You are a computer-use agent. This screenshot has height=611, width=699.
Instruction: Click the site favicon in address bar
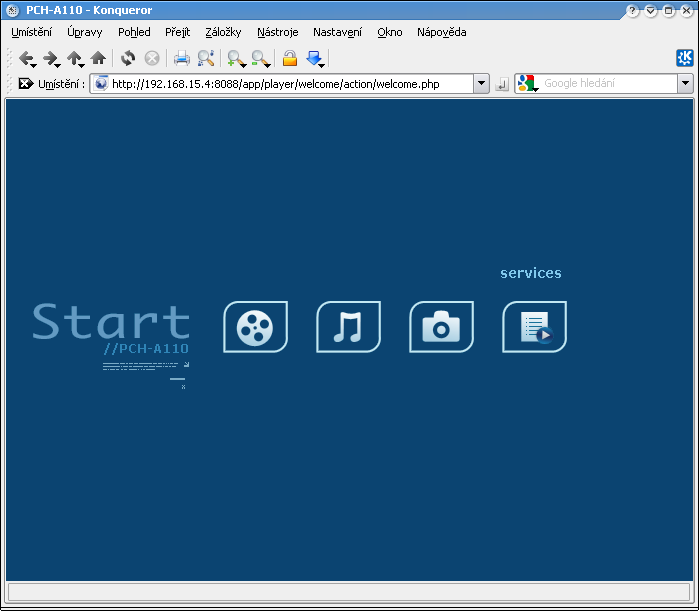(101, 83)
